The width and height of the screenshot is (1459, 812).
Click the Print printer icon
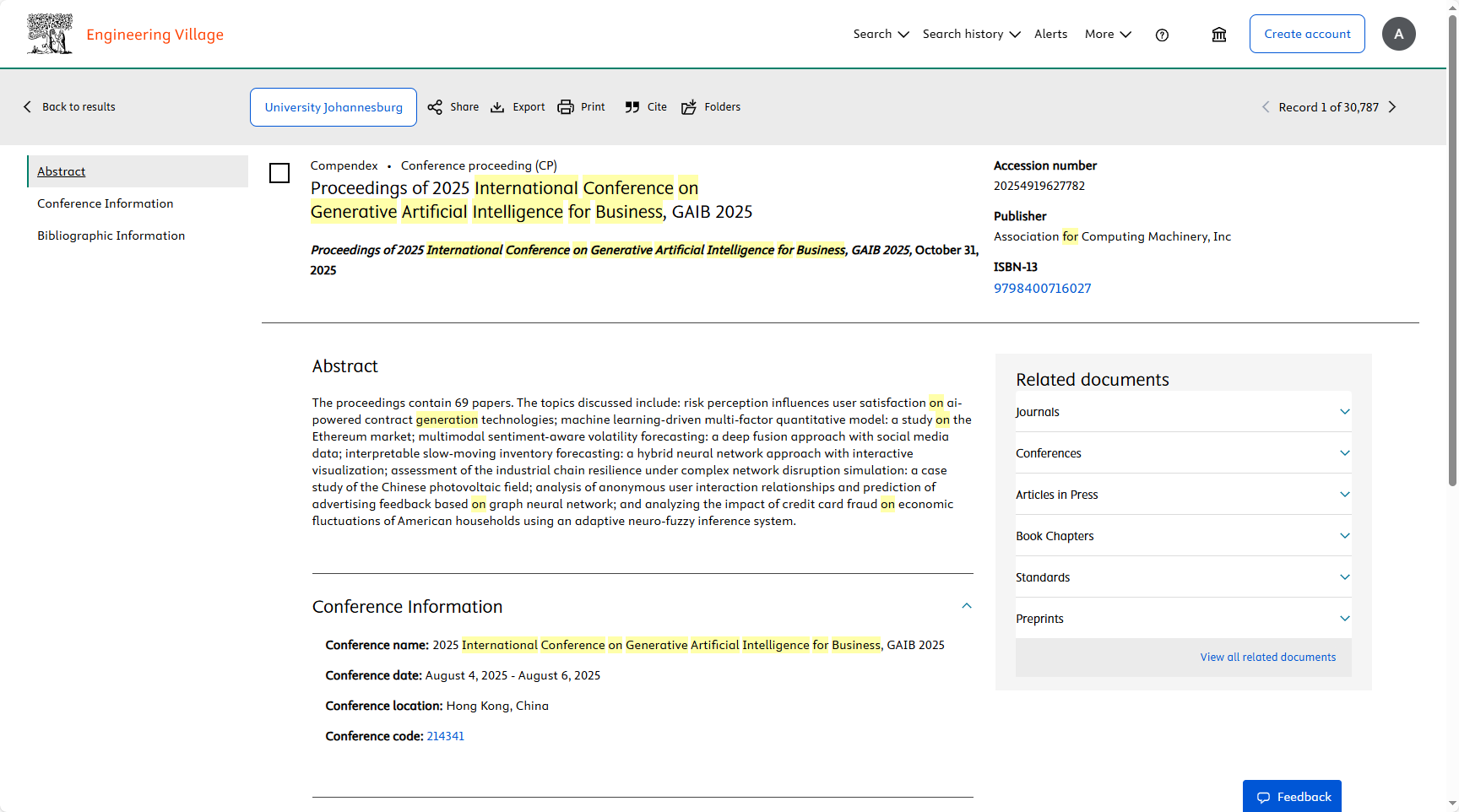(566, 107)
